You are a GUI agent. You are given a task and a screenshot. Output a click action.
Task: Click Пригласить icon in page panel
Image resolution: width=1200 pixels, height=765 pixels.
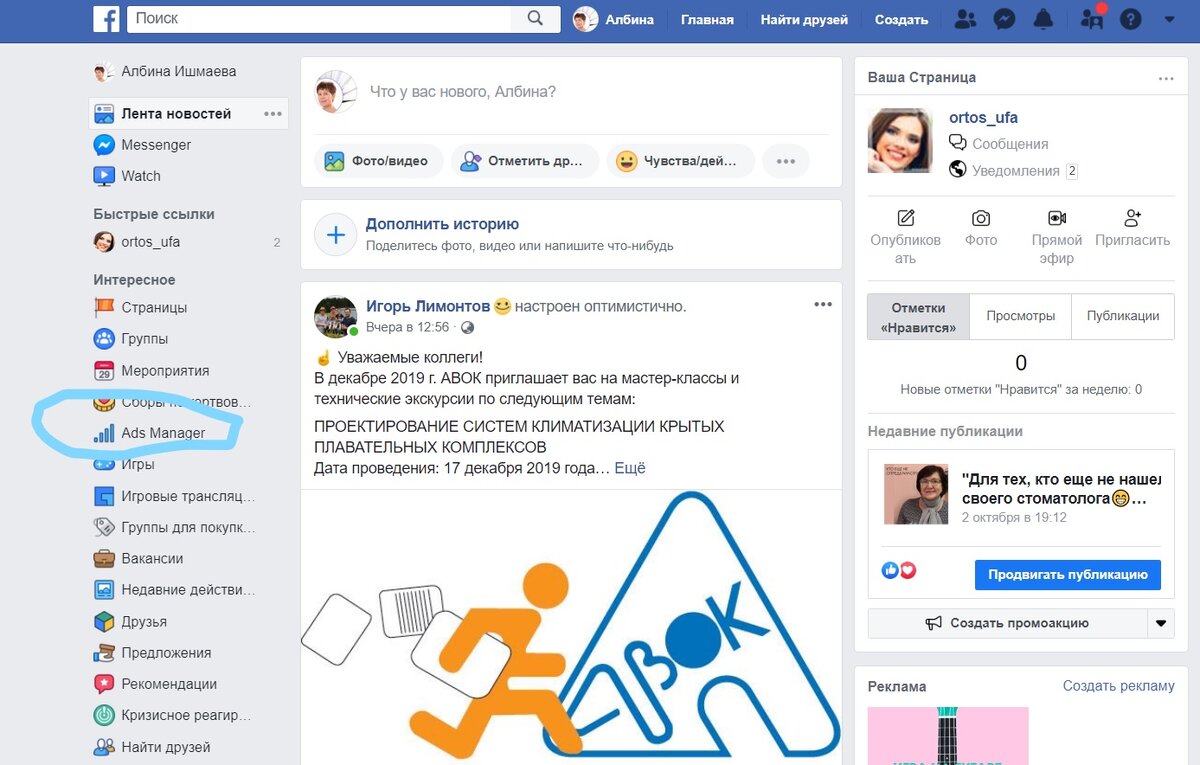(x=1133, y=218)
